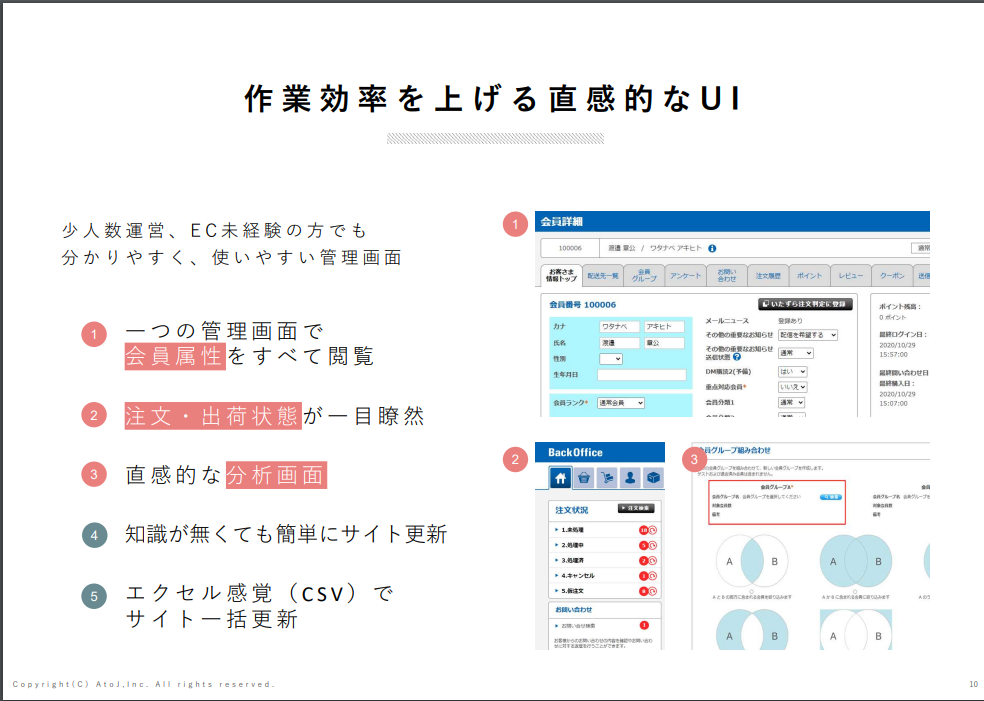Select the Venn diagram excluding the intersection
The height and width of the screenshot is (701, 984).
click(752, 631)
